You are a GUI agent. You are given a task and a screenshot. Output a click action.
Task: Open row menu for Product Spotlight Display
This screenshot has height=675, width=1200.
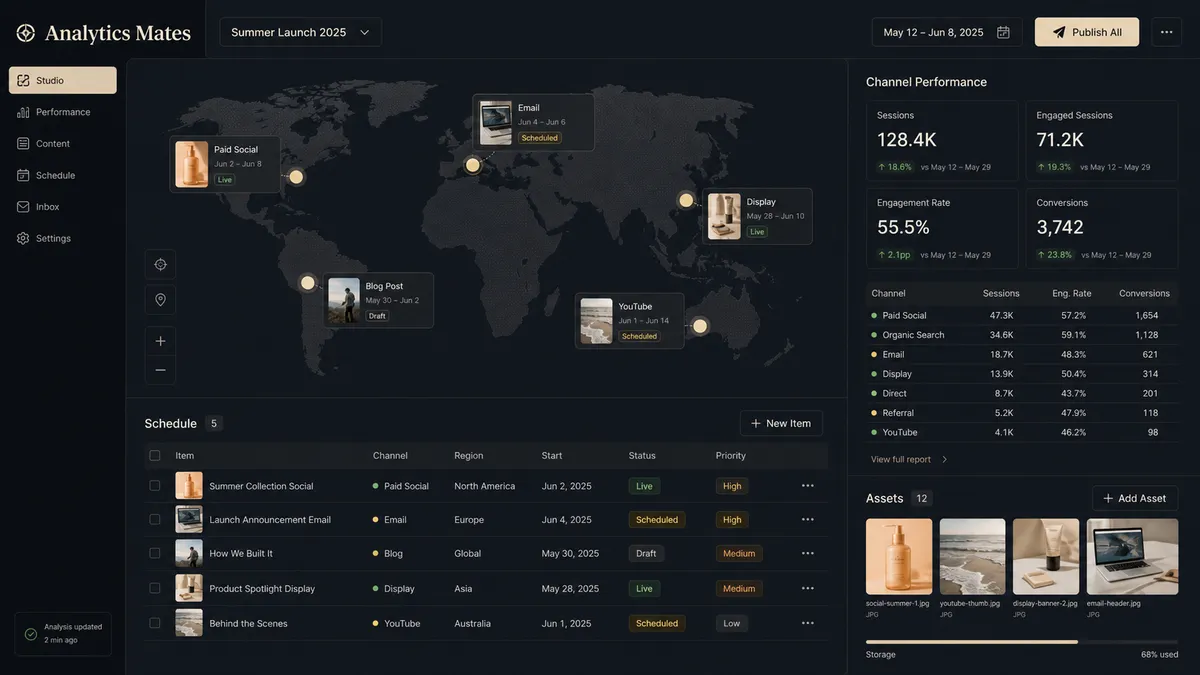coord(807,588)
